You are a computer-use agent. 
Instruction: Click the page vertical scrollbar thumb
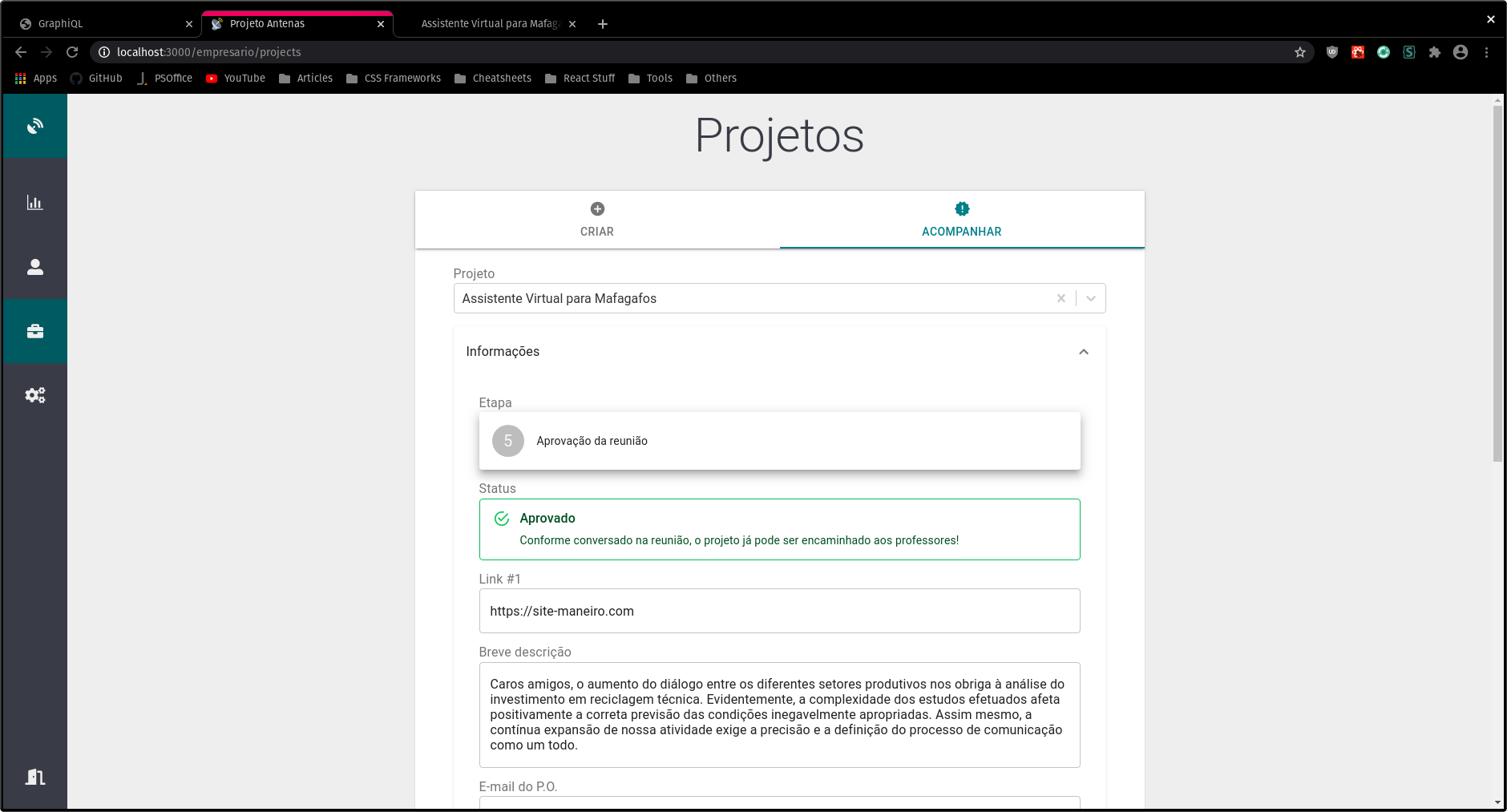point(1497,283)
